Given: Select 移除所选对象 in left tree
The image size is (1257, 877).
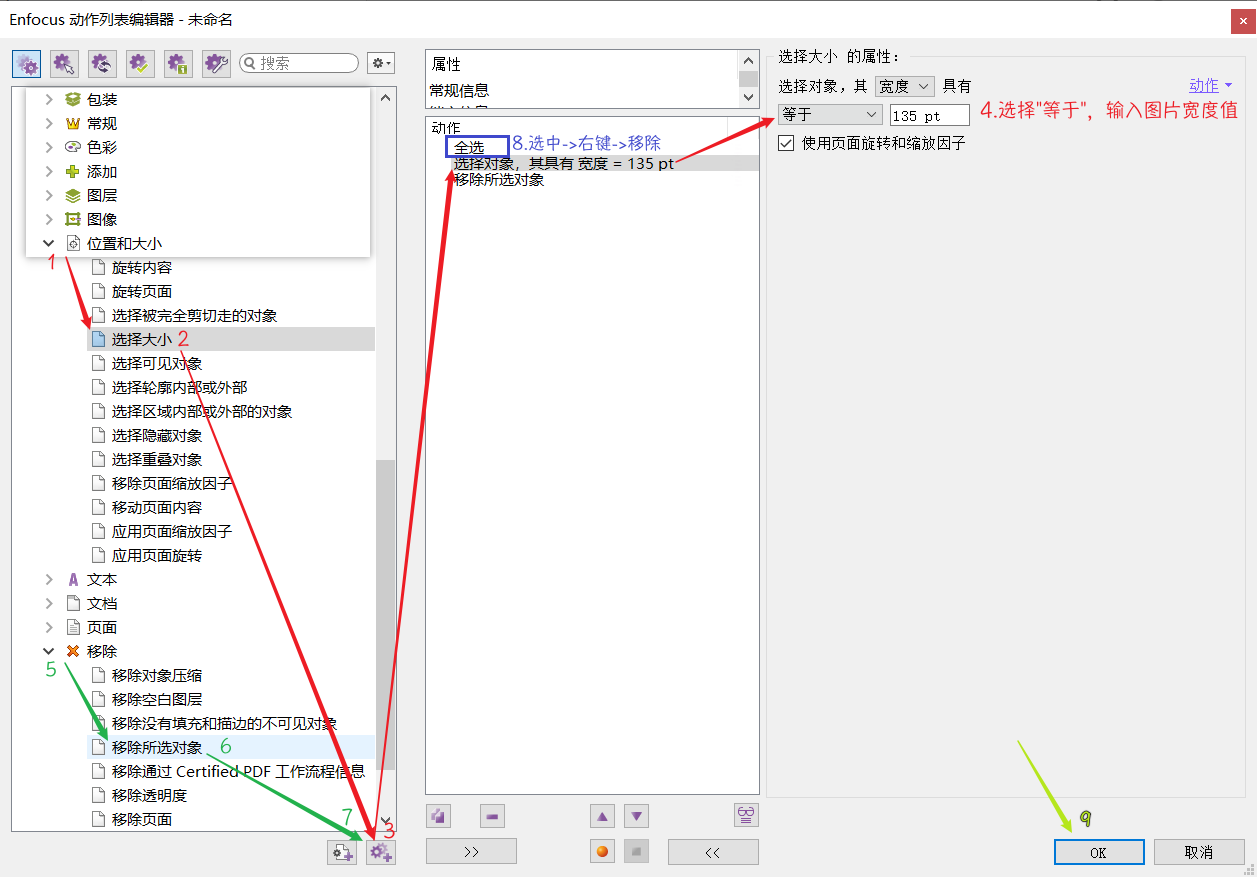Looking at the screenshot, I should [157, 747].
